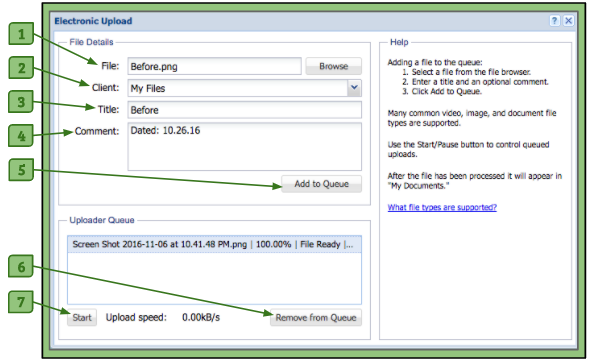Viewport: 589px width, 362px height.
Task: Click the Comment box with Dated: 10.26.16
Action: 245,146
